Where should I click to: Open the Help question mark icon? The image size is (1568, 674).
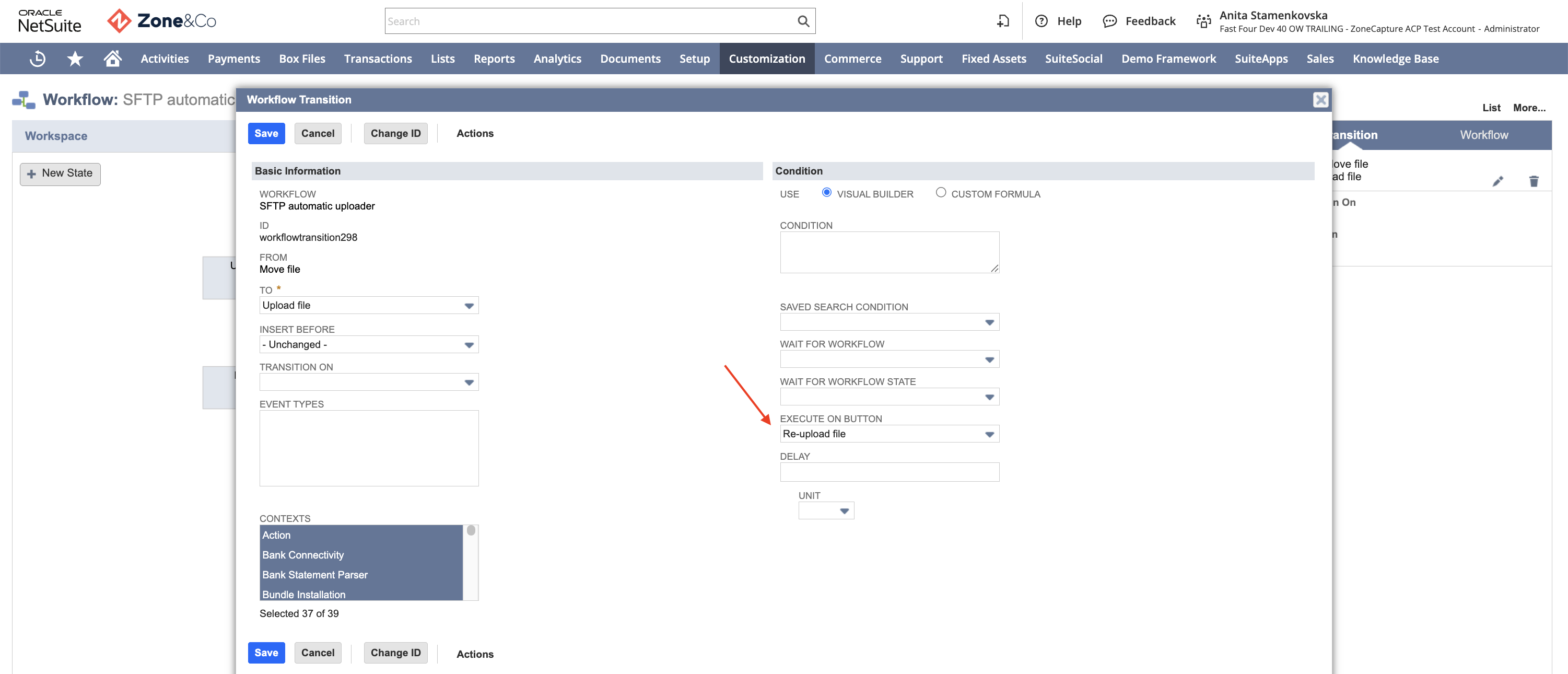tap(1041, 21)
